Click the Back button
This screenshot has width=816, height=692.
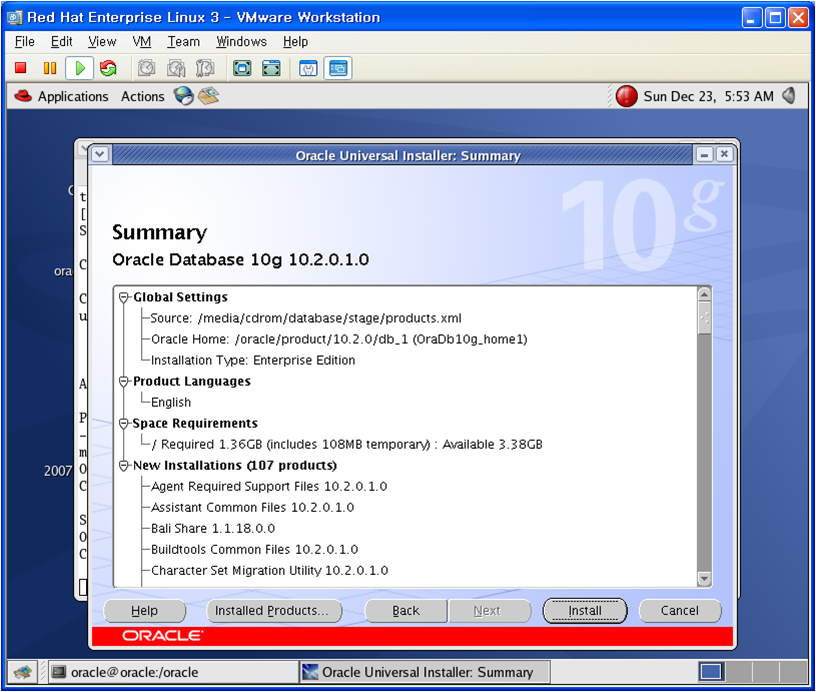click(405, 611)
